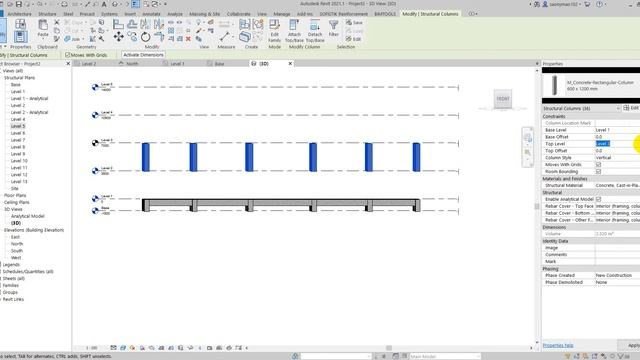Open the Measure tool
Screen dimensions: 640x360
(224, 37)
